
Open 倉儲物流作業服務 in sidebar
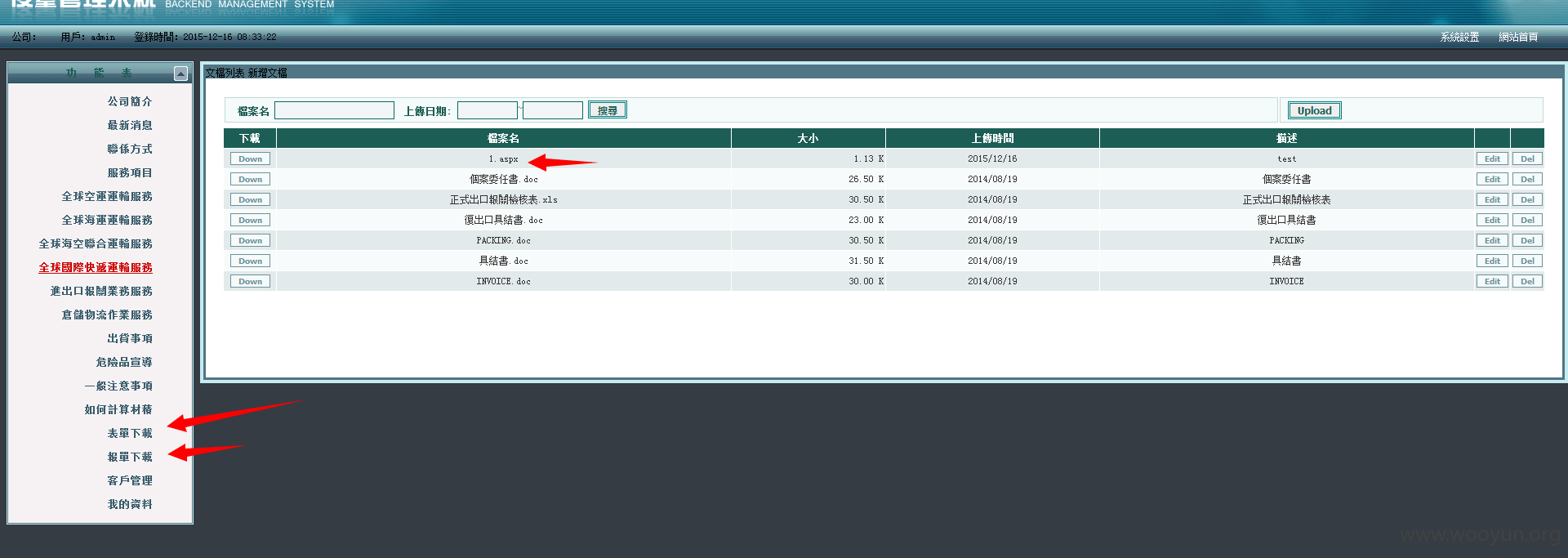(107, 315)
